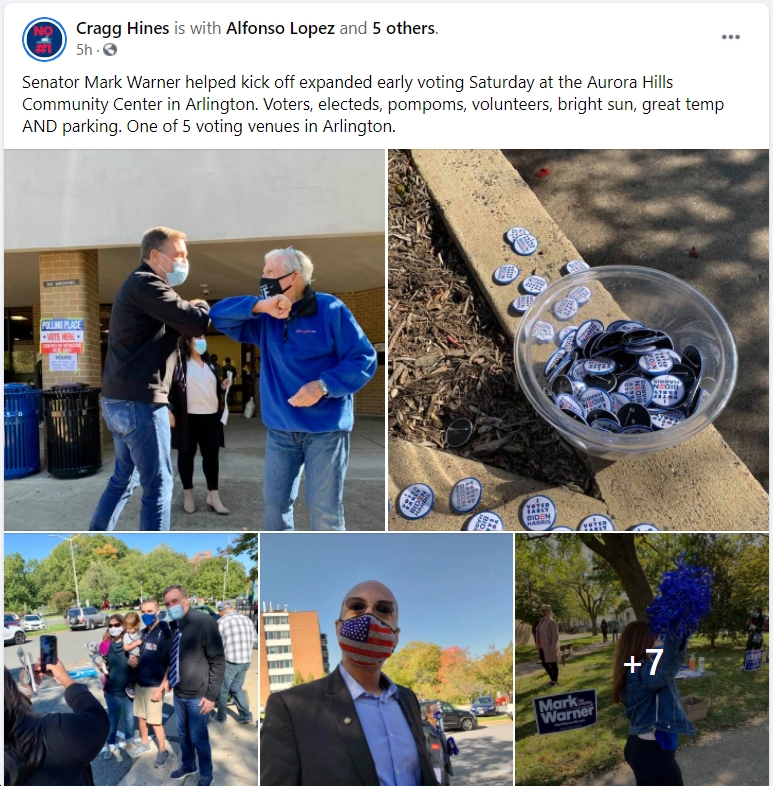Image resolution: width=773 pixels, height=786 pixels.
Task: Open photo of Biden Harris buttons bowl
Action: [x=578, y=340]
